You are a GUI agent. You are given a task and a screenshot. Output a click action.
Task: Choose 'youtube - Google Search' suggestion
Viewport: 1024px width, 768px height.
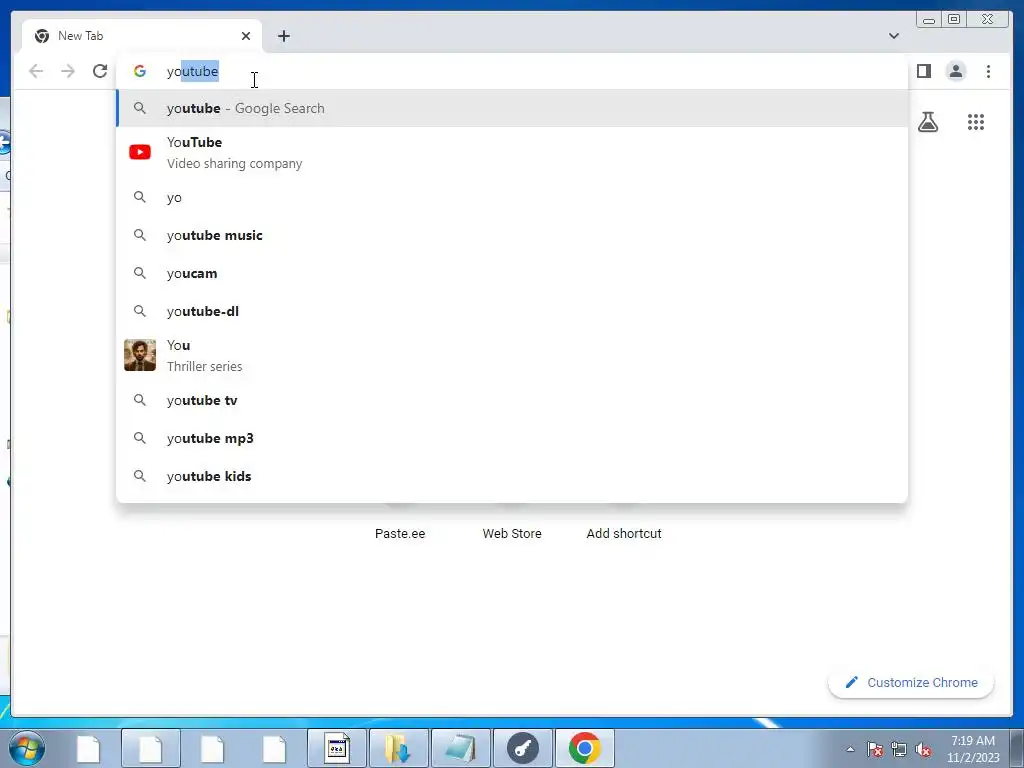click(x=512, y=108)
